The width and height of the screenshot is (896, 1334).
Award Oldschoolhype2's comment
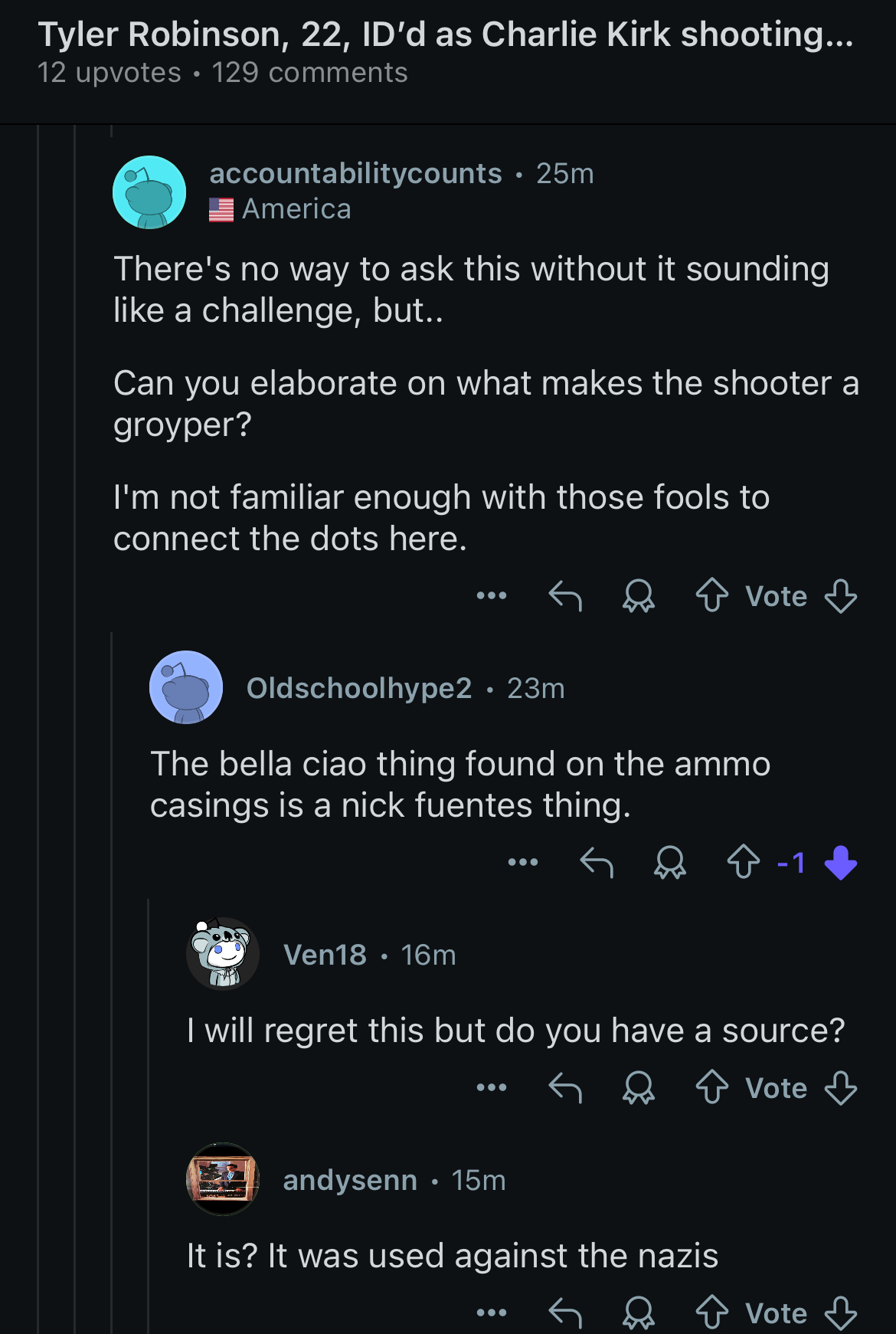click(x=669, y=862)
